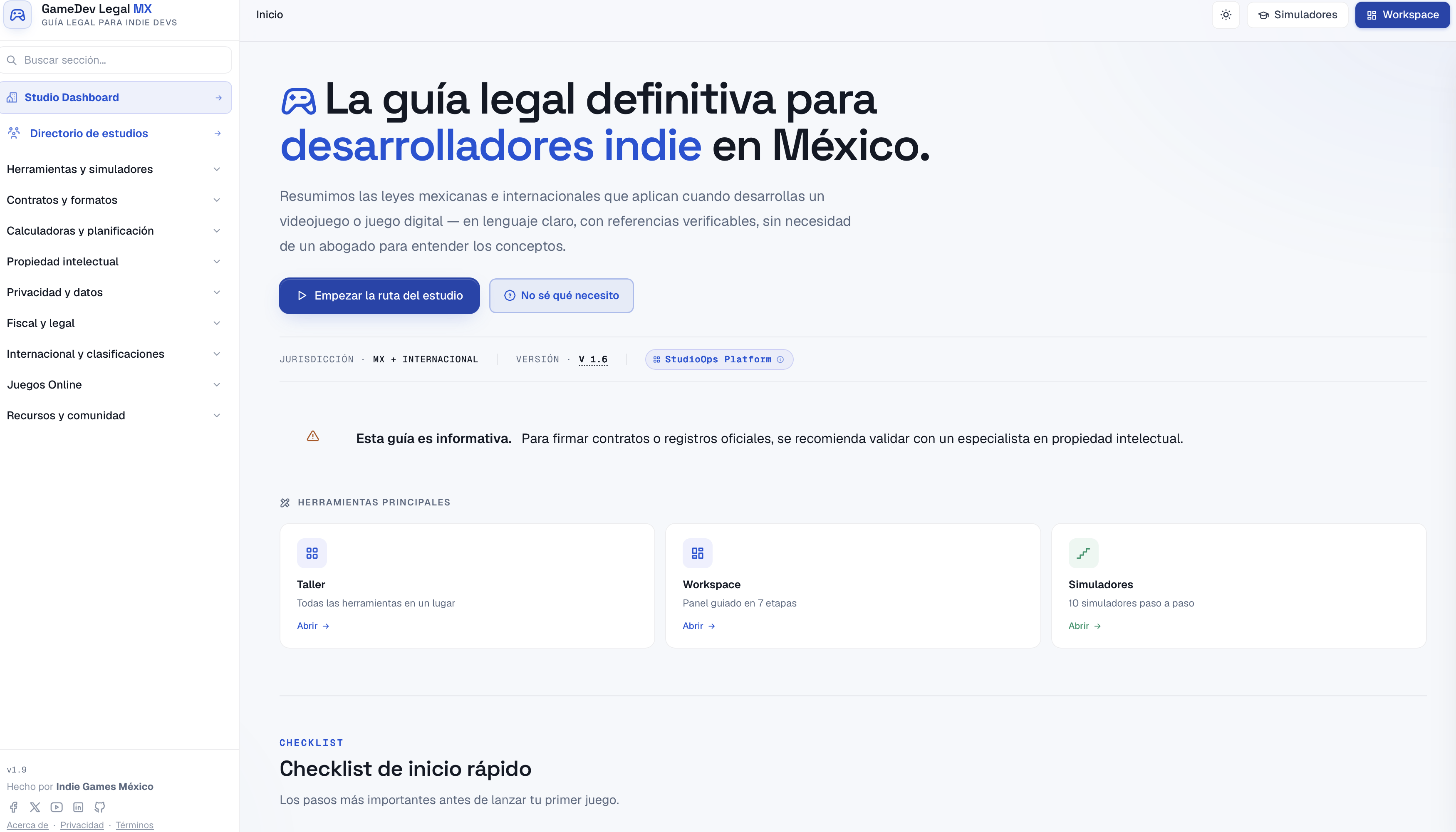Click No sé qué necesito button
The width and height of the screenshot is (1456, 832).
point(561,296)
